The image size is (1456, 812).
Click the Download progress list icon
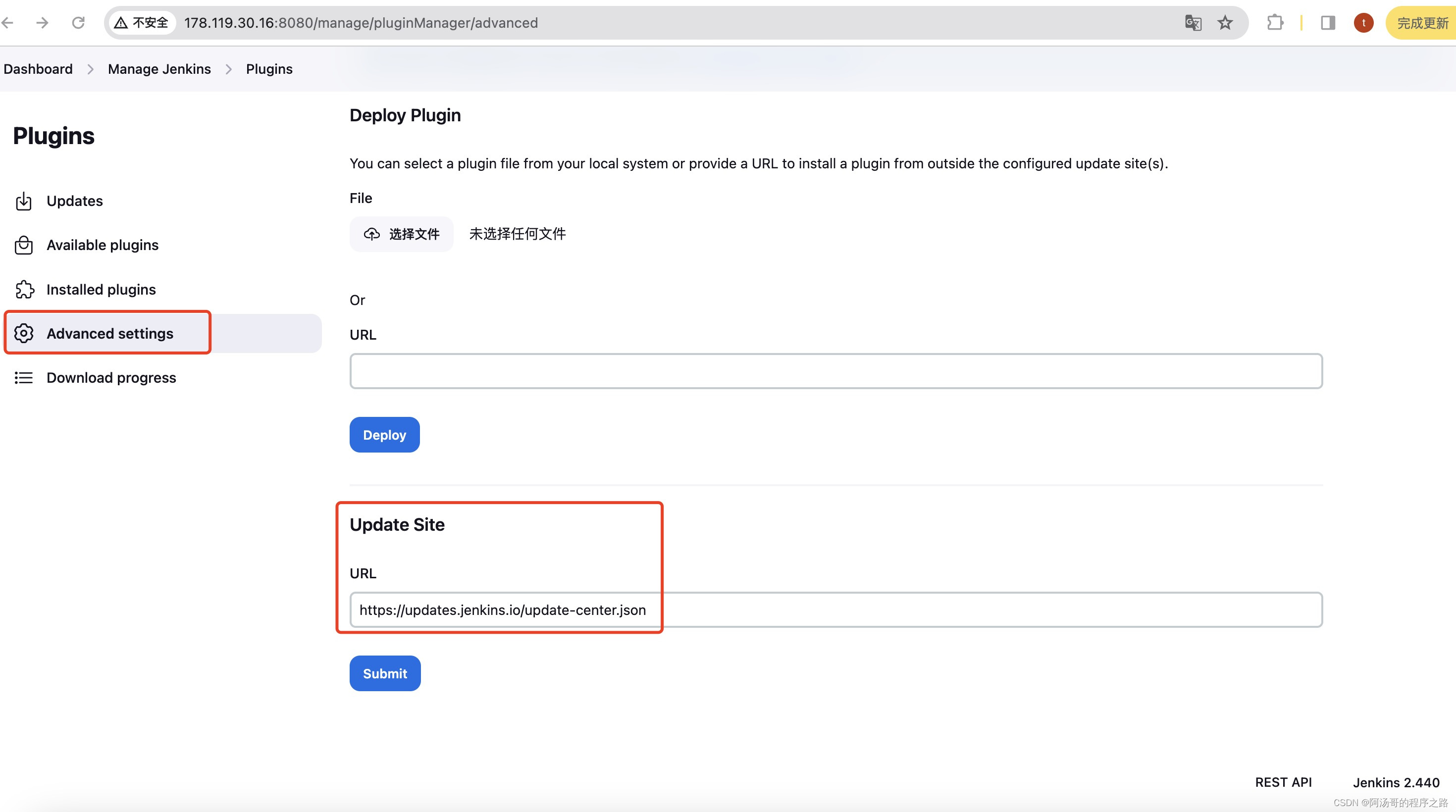pyautogui.click(x=24, y=377)
